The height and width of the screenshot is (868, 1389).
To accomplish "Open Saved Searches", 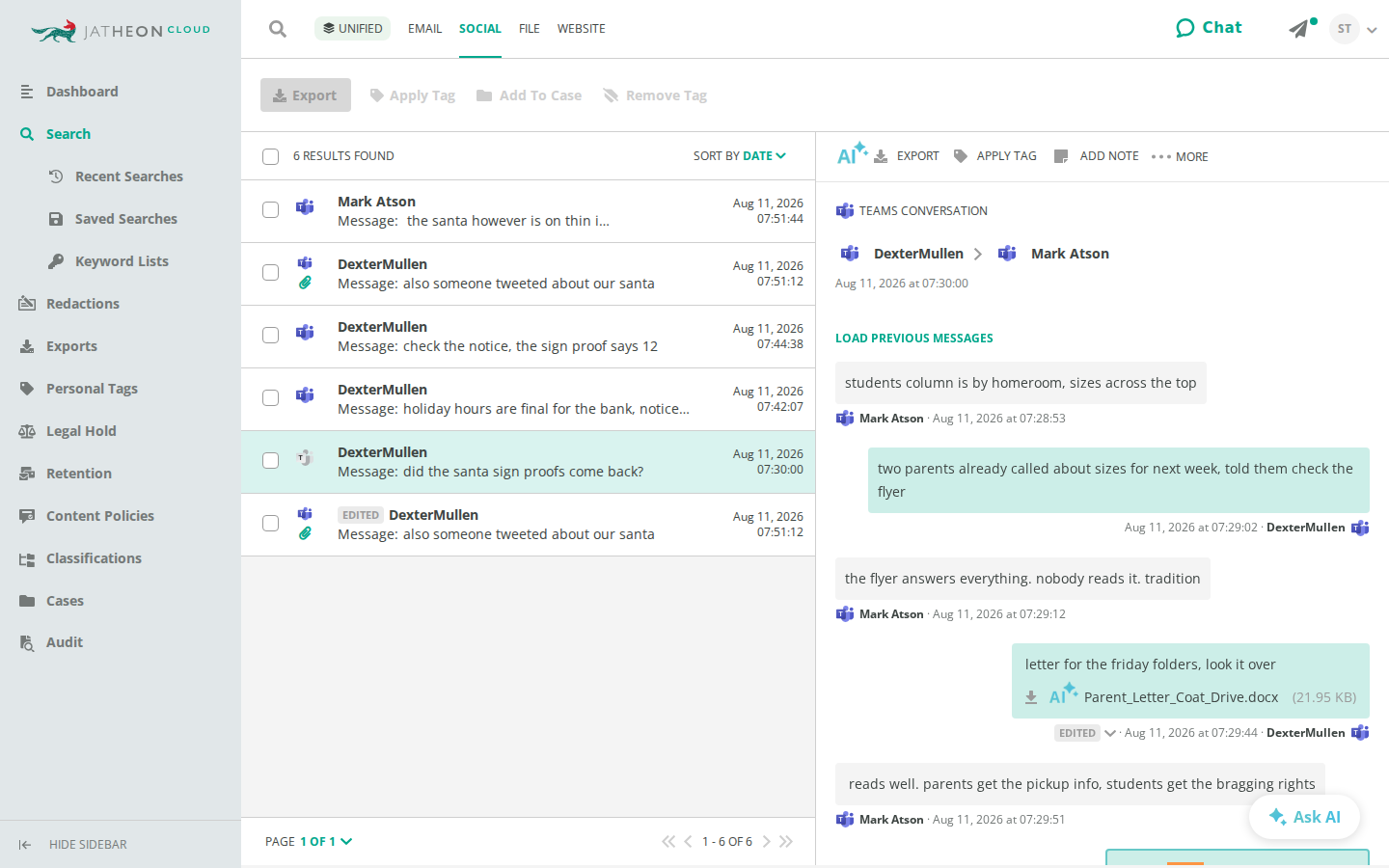I will 125,219.
